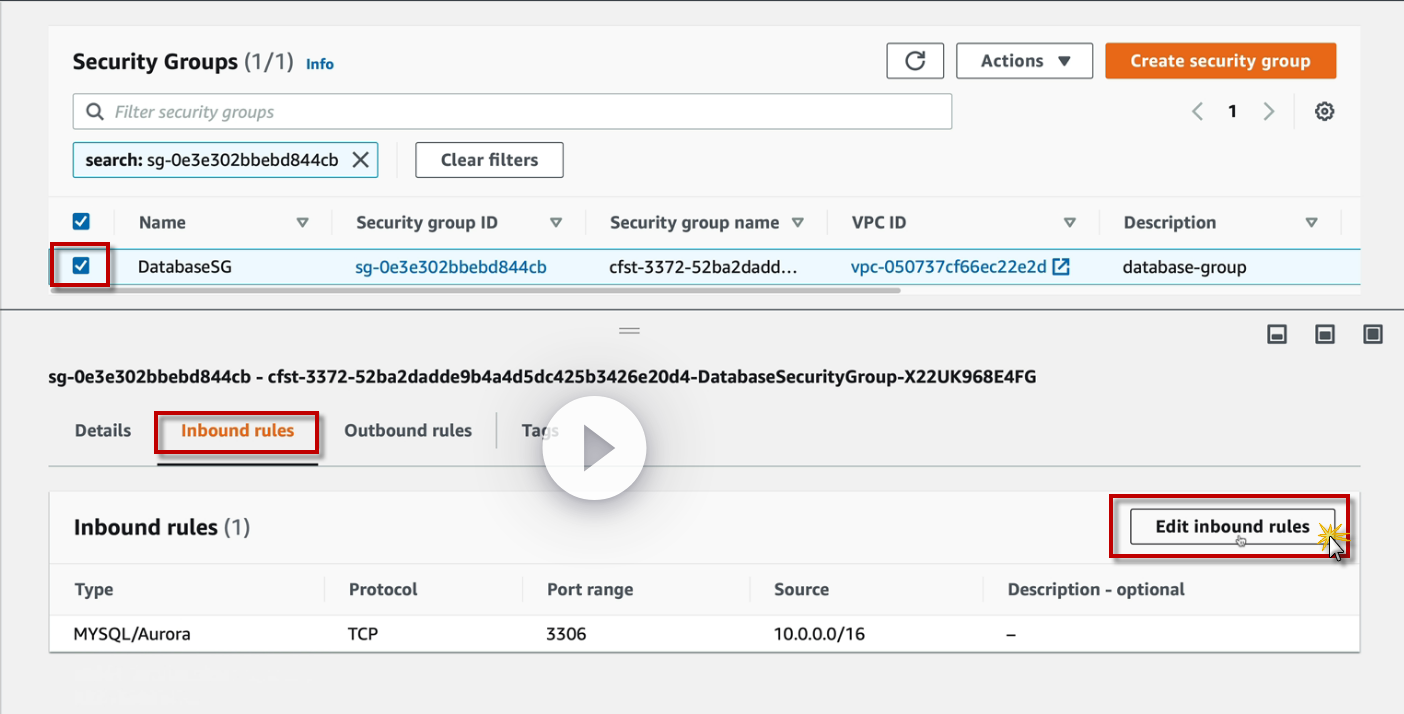The width and height of the screenshot is (1404, 714).
Task: Sort by the Security group ID column arrow
Action: point(556,223)
